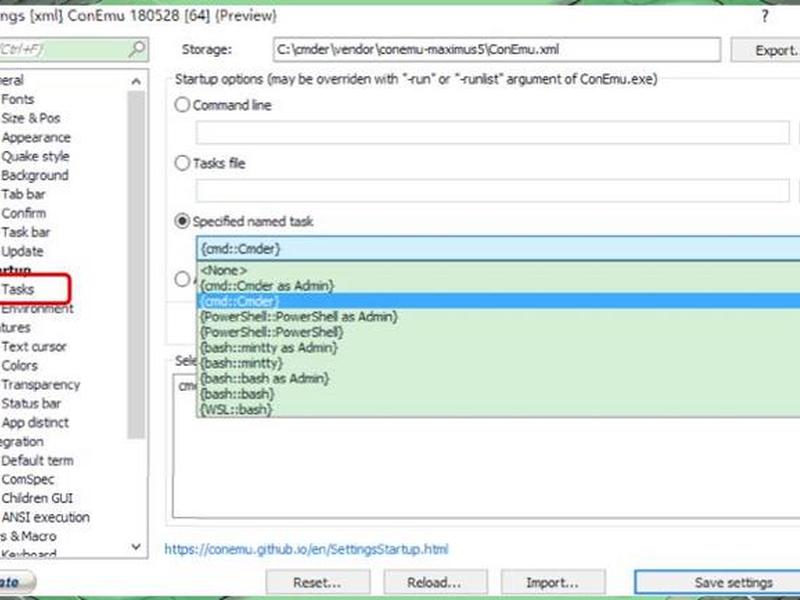Click the Import... button
800x600 pixels.
coord(553,582)
